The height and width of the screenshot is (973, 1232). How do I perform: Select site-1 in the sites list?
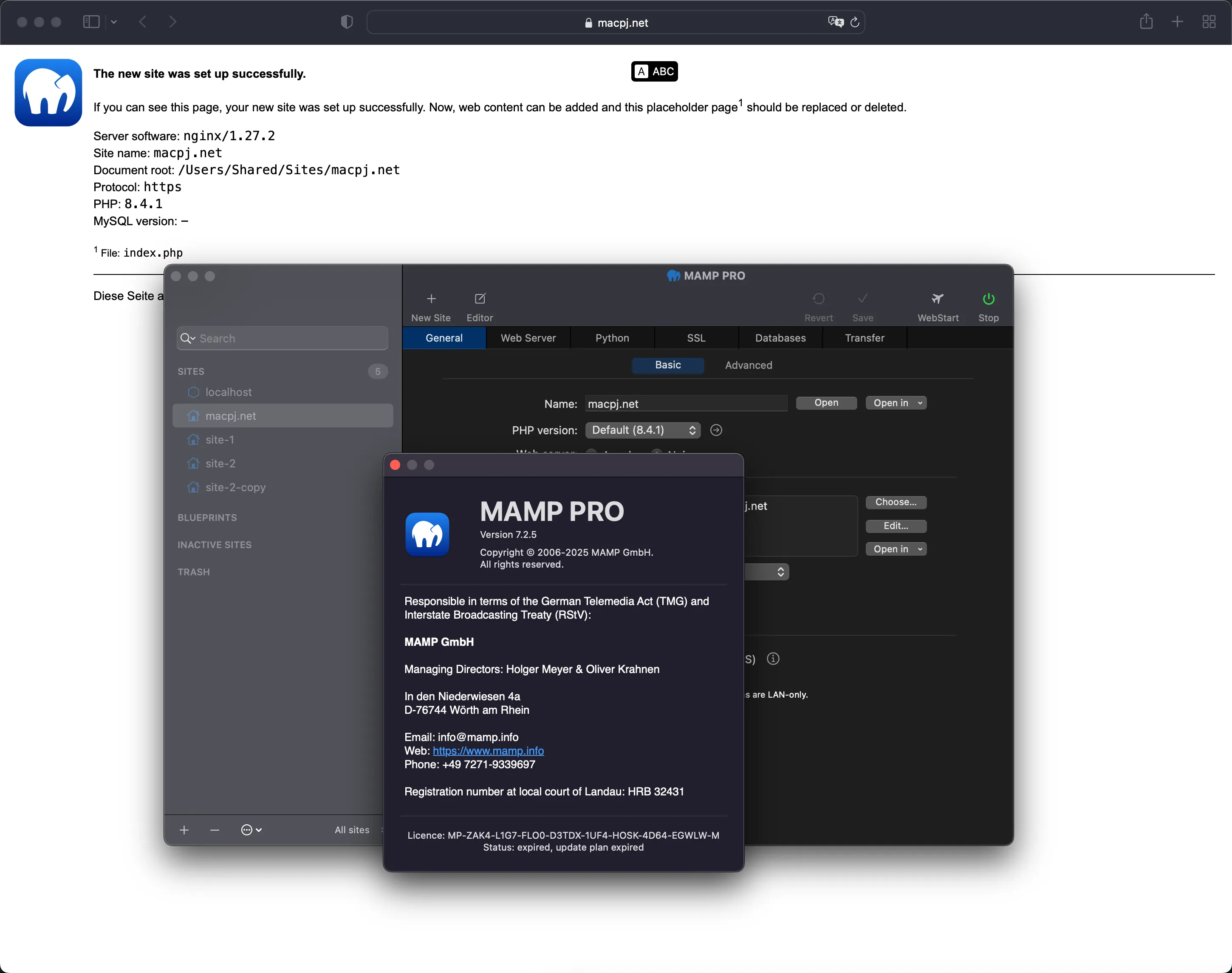coord(283,440)
